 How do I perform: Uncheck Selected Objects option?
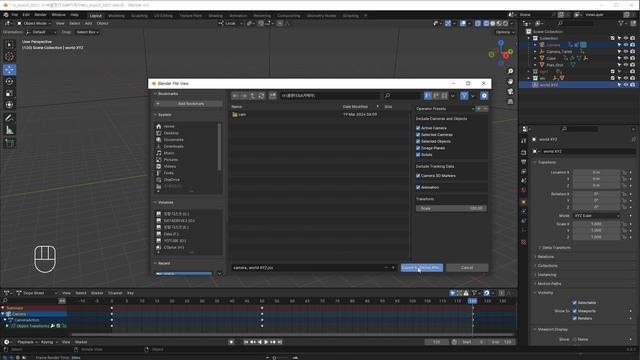tap(418, 141)
